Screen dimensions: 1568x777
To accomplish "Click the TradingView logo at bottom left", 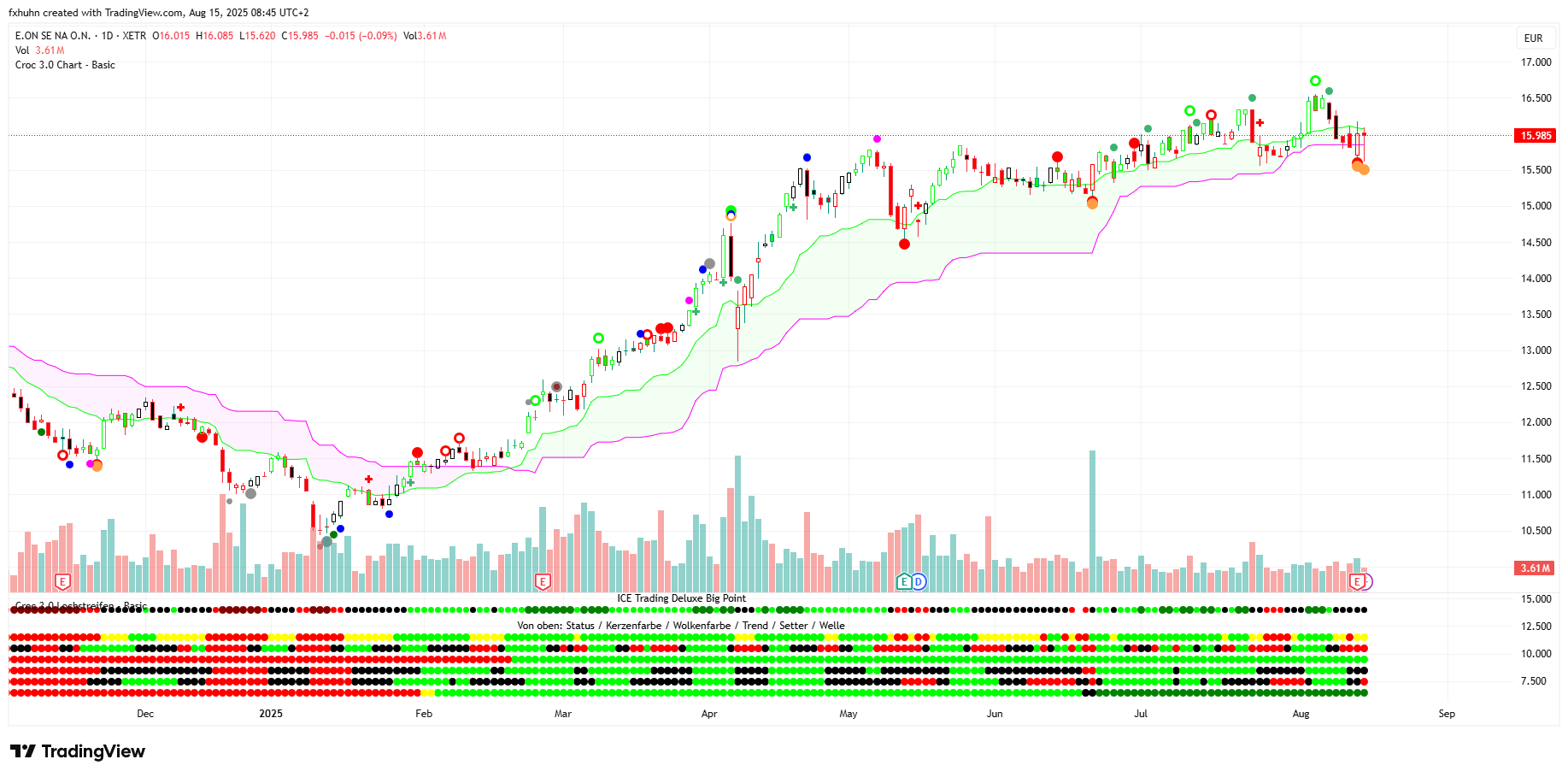I will 78,751.
